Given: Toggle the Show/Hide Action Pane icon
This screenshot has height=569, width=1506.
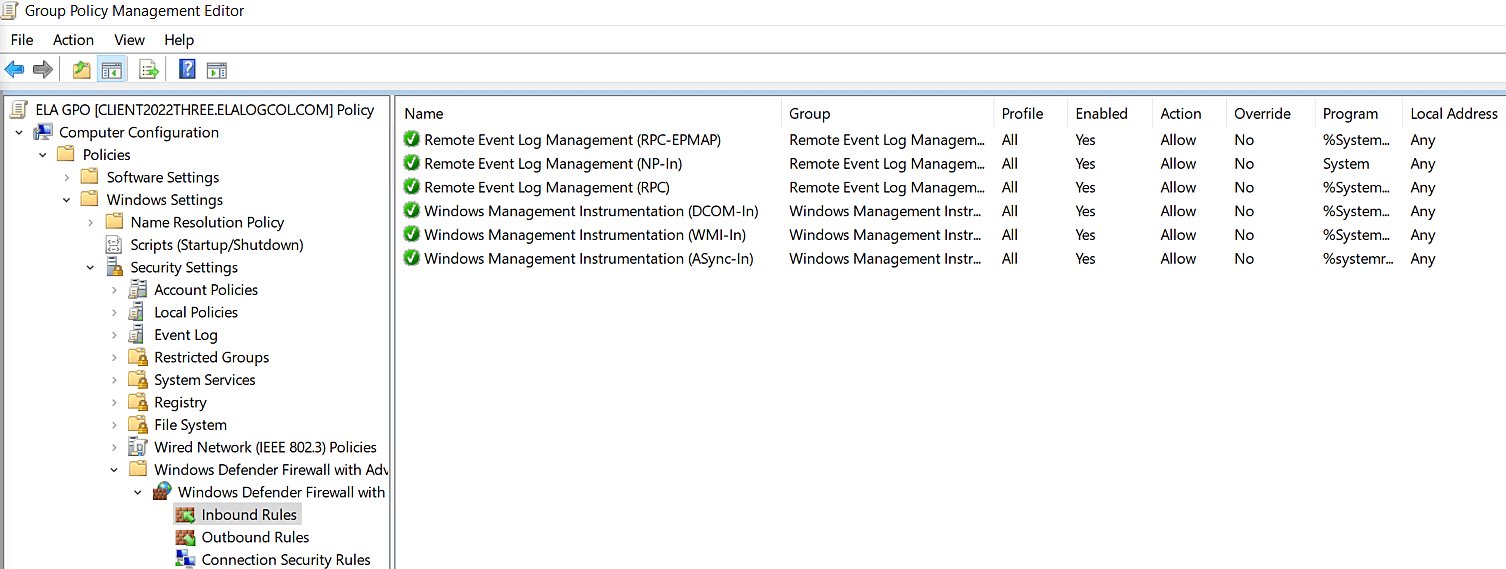Looking at the screenshot, I should click(x=217, y=69).
